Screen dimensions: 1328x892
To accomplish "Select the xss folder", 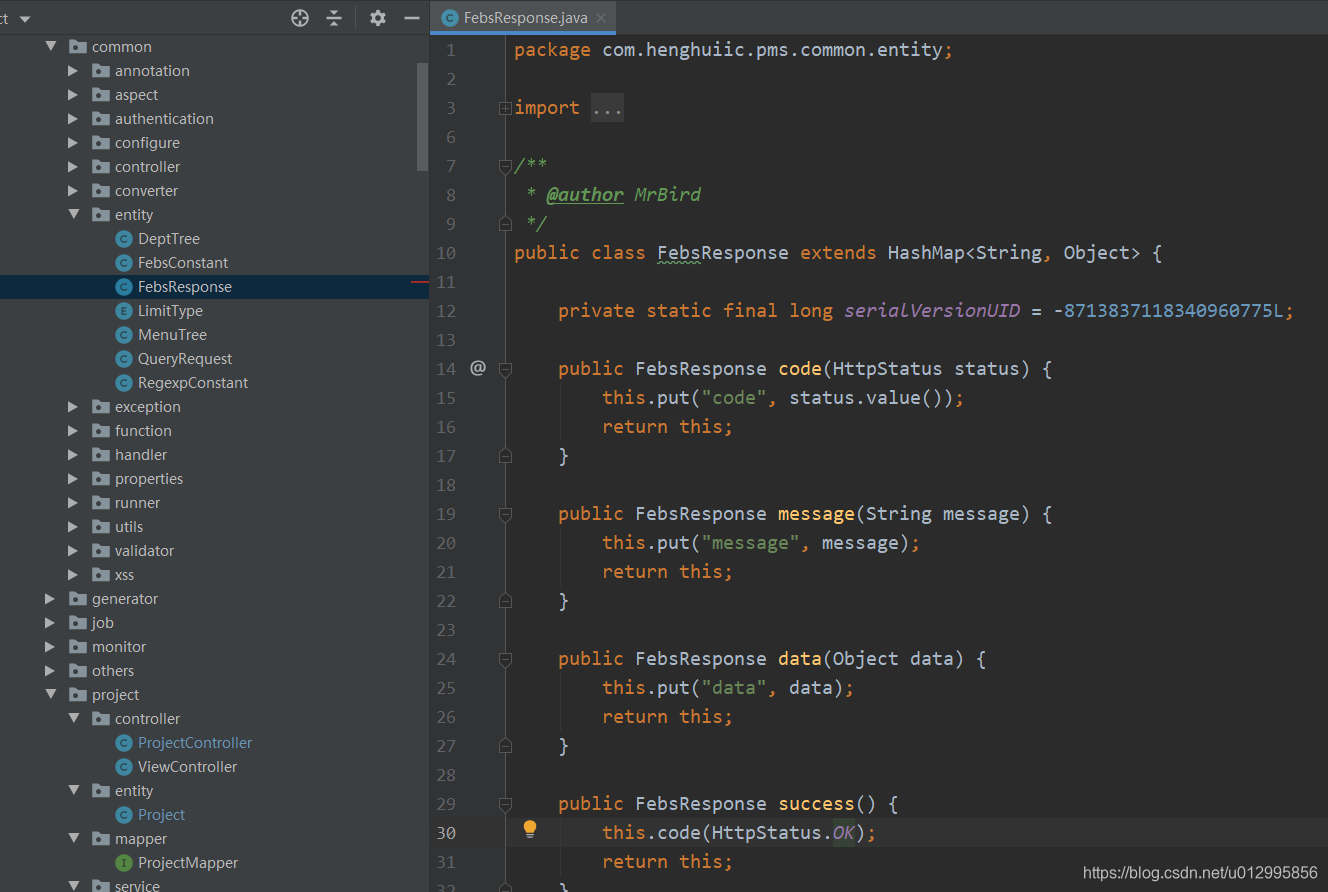I will (124, 574).
